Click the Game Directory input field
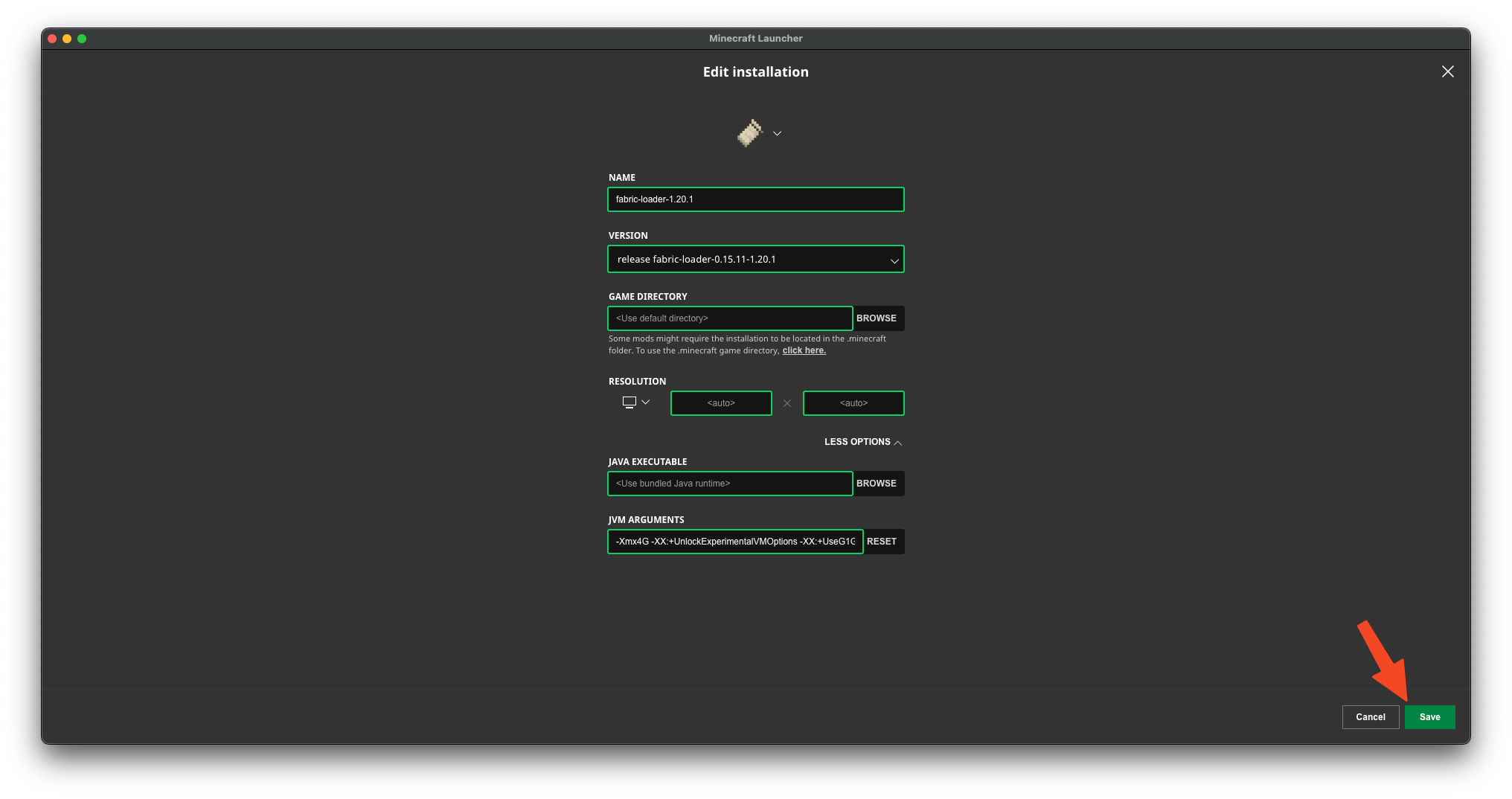The width and height of the screenshot is (1512, 799). coord(729,318)
